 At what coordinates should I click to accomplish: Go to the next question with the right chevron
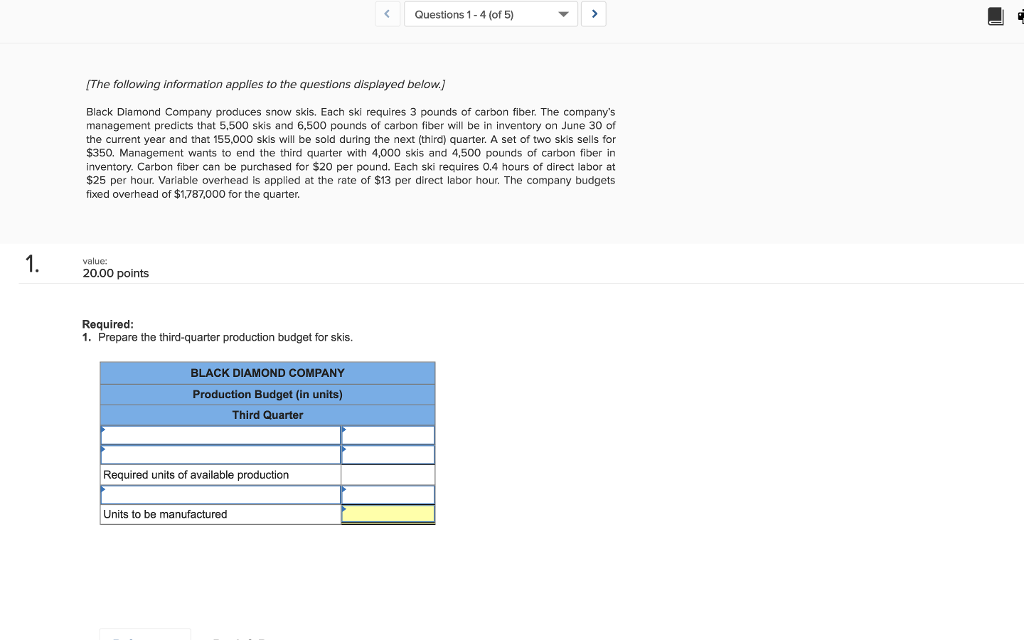click(594, 14)
